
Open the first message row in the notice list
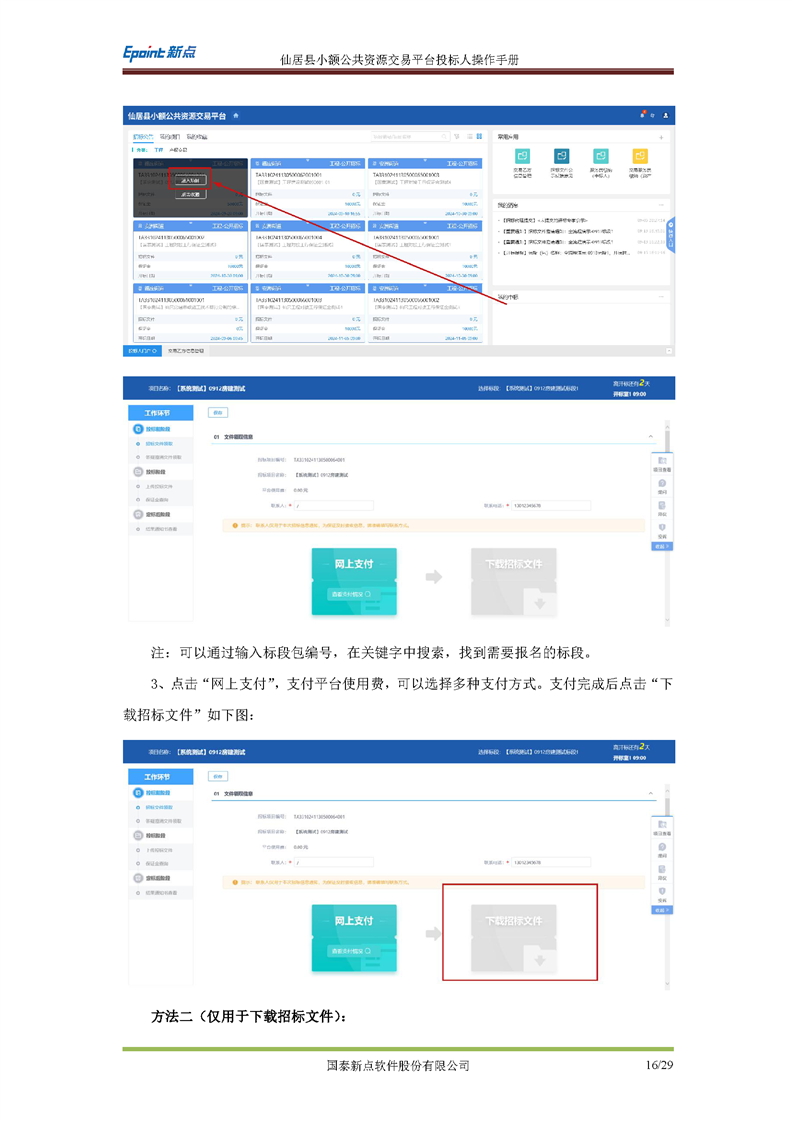tap(582, 220)
